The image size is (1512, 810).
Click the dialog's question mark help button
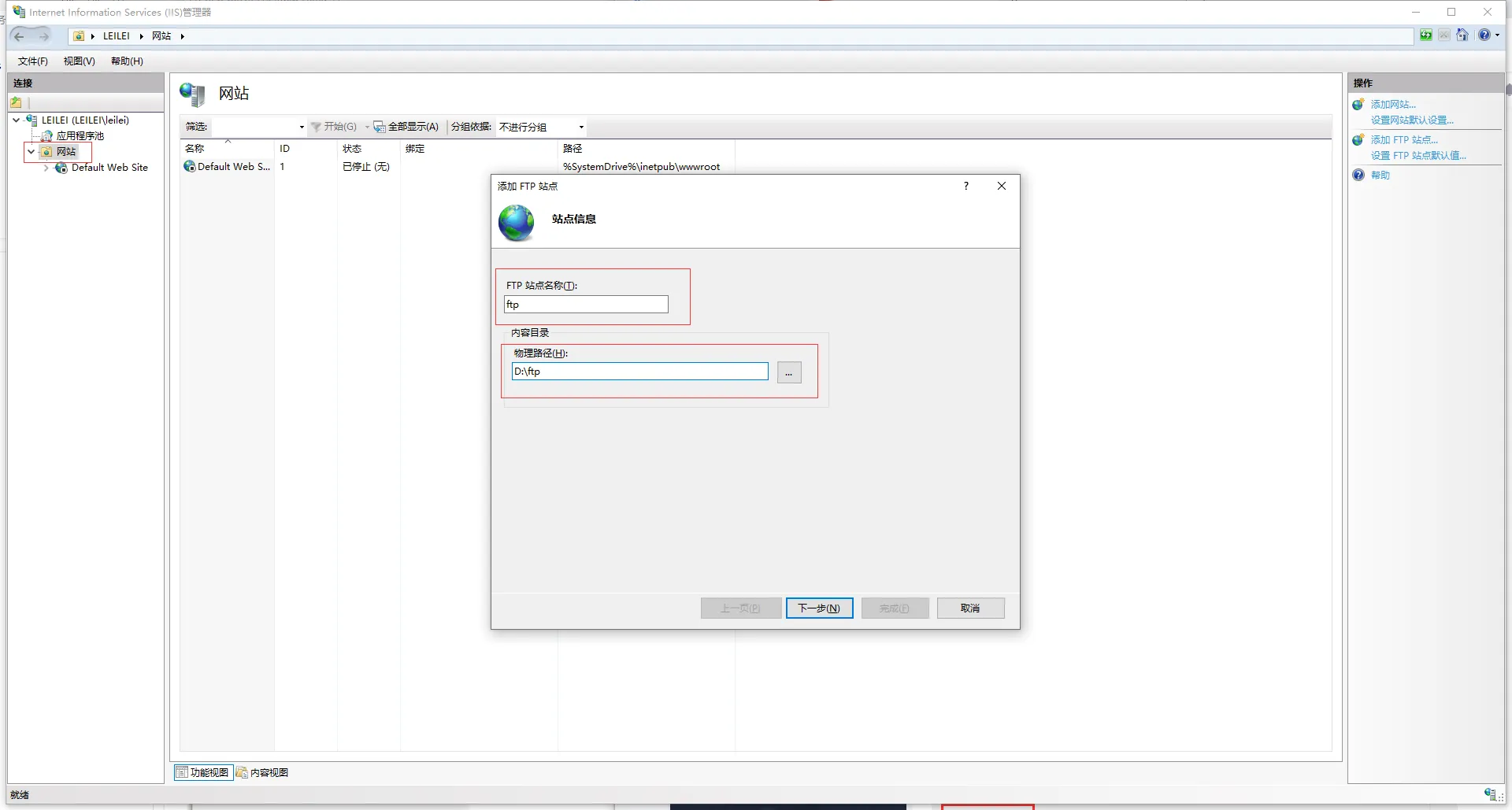click(x=966, y=187)
